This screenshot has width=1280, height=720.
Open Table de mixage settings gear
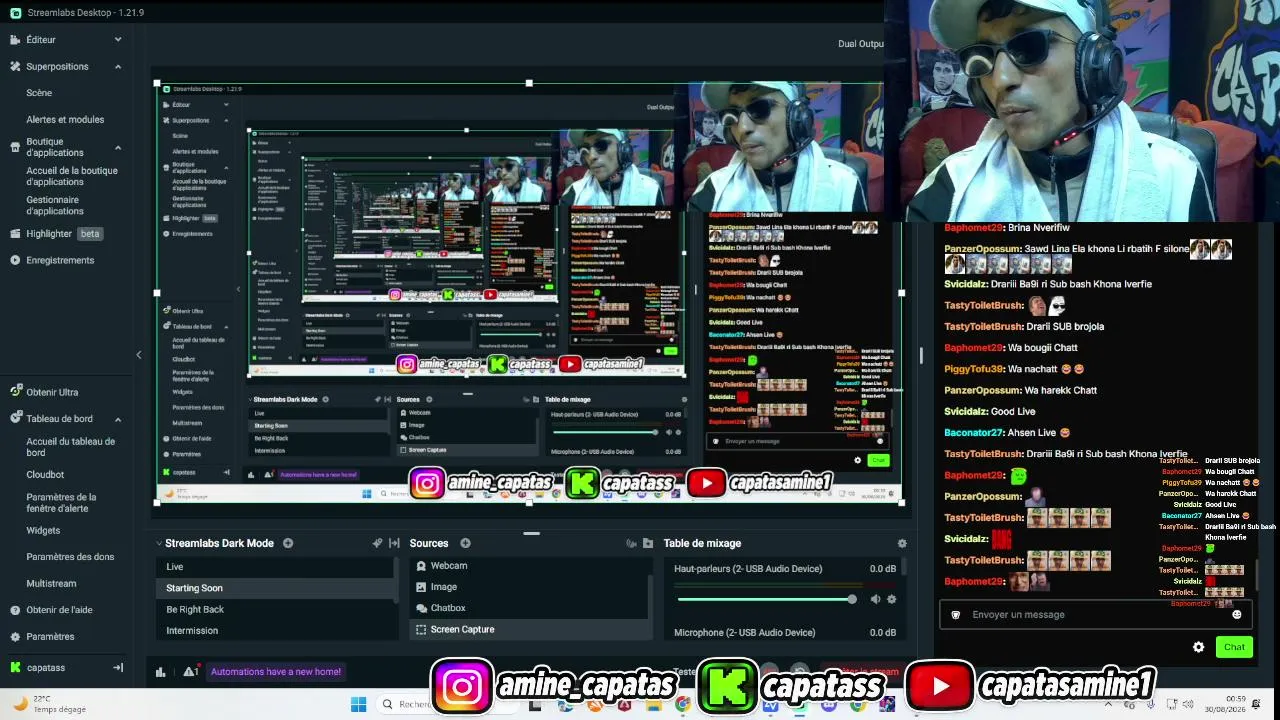[x=902, y=543]
